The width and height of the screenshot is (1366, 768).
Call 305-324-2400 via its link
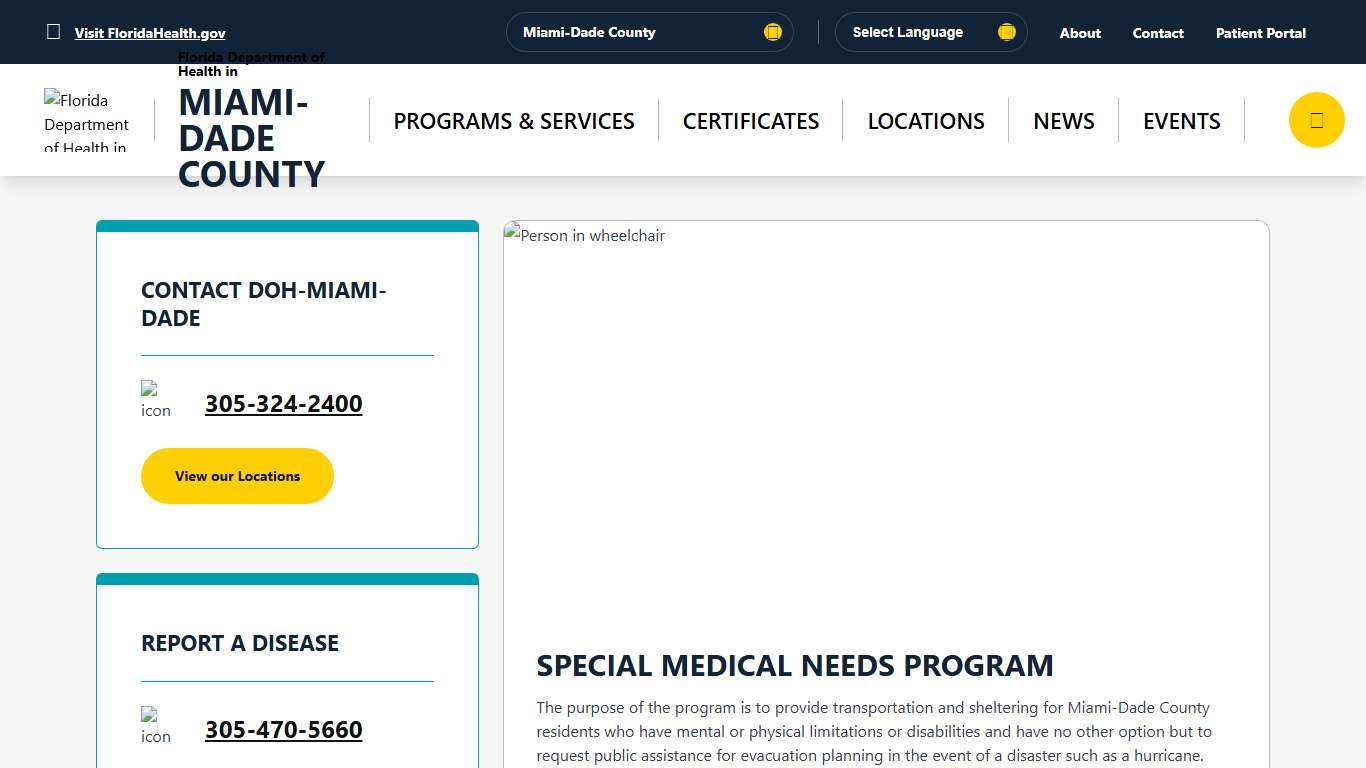pyautogui.click(x=283, y=404)
